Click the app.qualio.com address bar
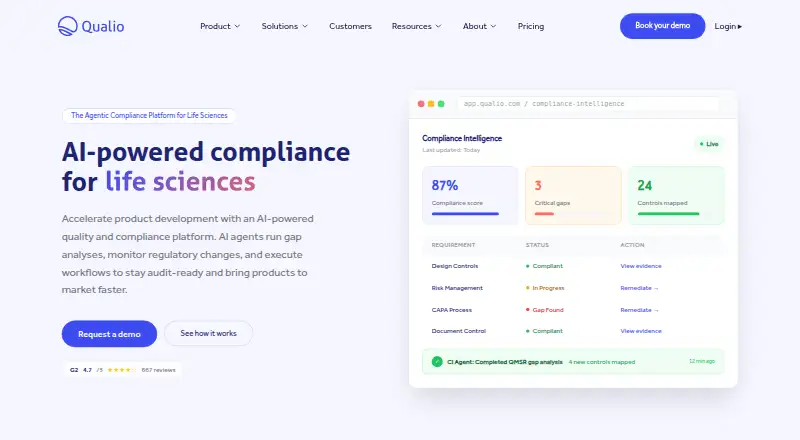Viewport: 800px width, 440px height. coord(588,104)
